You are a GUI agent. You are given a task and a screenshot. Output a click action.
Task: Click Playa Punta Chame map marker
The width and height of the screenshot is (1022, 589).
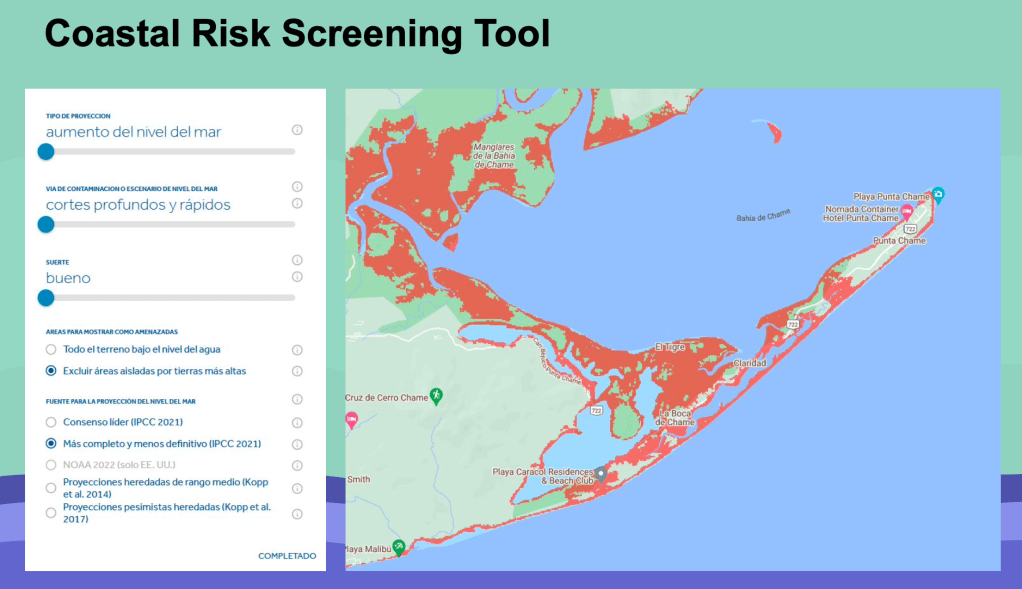coord(938,195)
